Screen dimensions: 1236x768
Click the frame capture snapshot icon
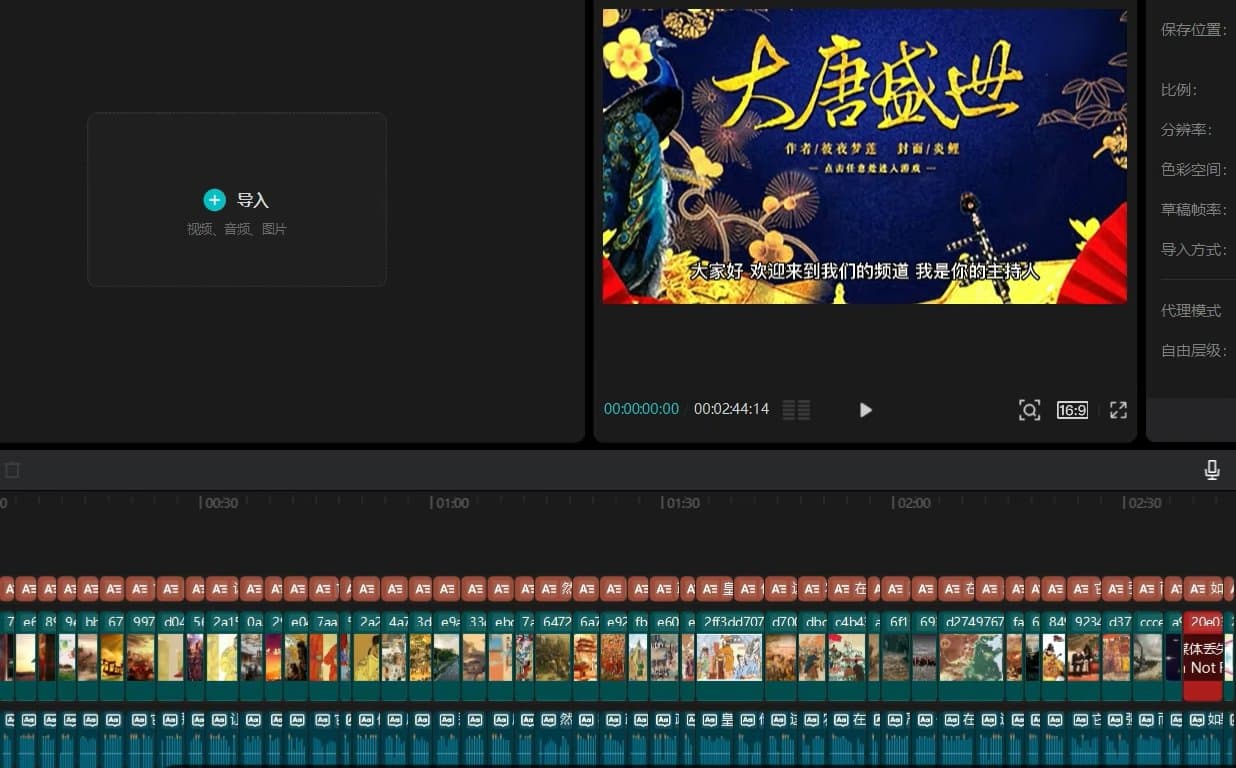coord(1030,410)
